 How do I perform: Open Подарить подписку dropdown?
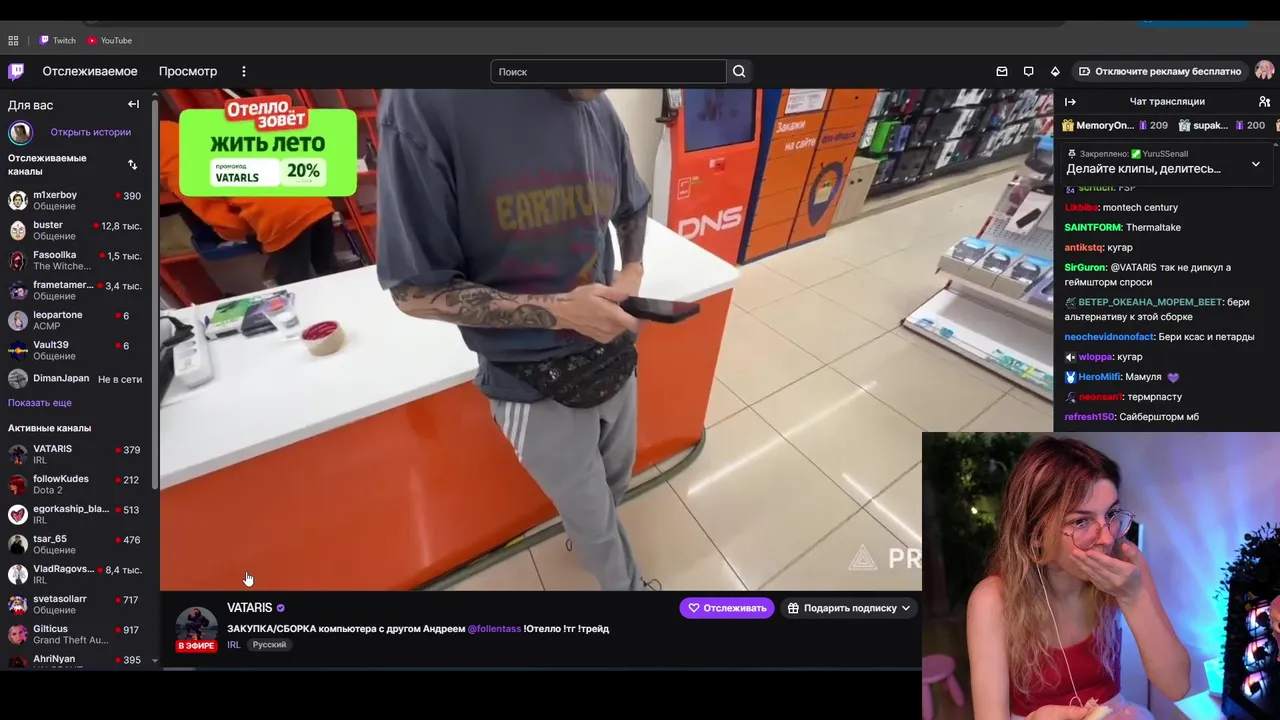coord(849,608)
